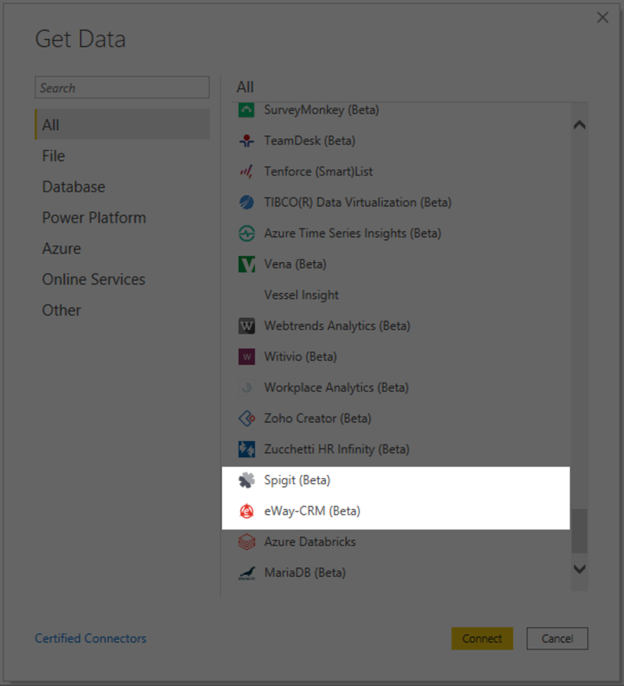Click the Vena connector icon
The image size is (624, 686).
coord(246,264)
